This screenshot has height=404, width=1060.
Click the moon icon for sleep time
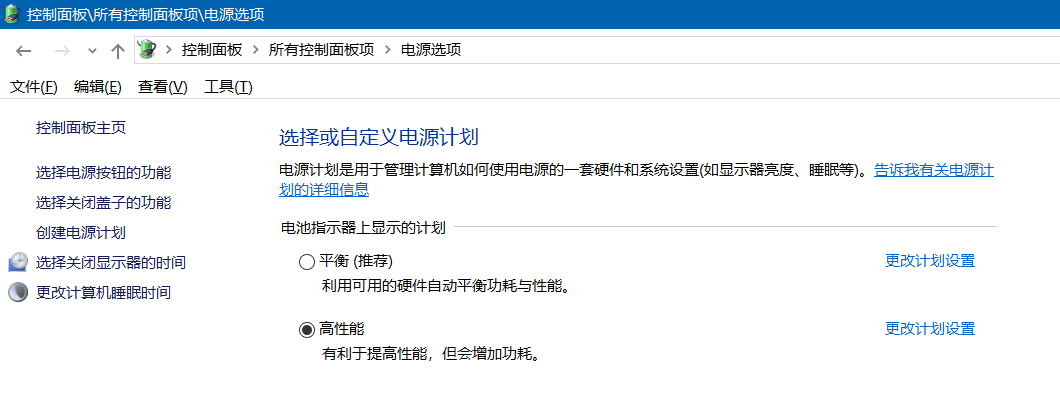click(18, 292)
